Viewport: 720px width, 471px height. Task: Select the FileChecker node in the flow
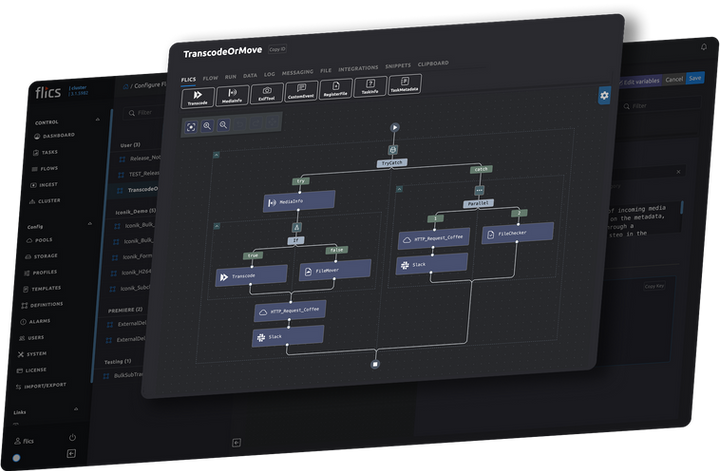tap(518, 233)
